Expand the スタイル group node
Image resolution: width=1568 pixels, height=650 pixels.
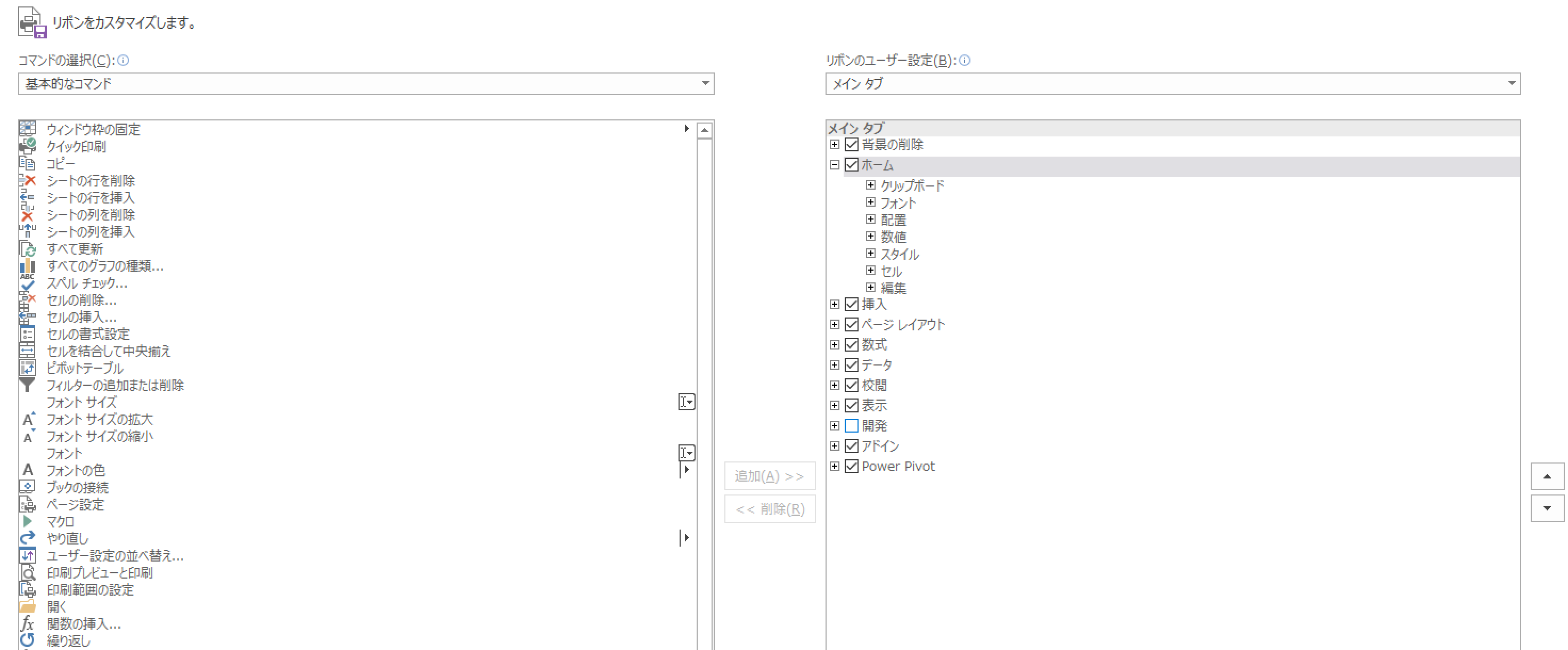tap(871, 253)
